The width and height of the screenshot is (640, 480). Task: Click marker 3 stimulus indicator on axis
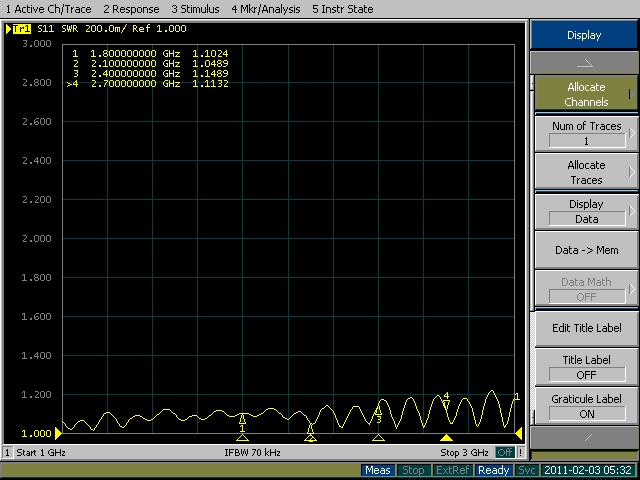378,438
